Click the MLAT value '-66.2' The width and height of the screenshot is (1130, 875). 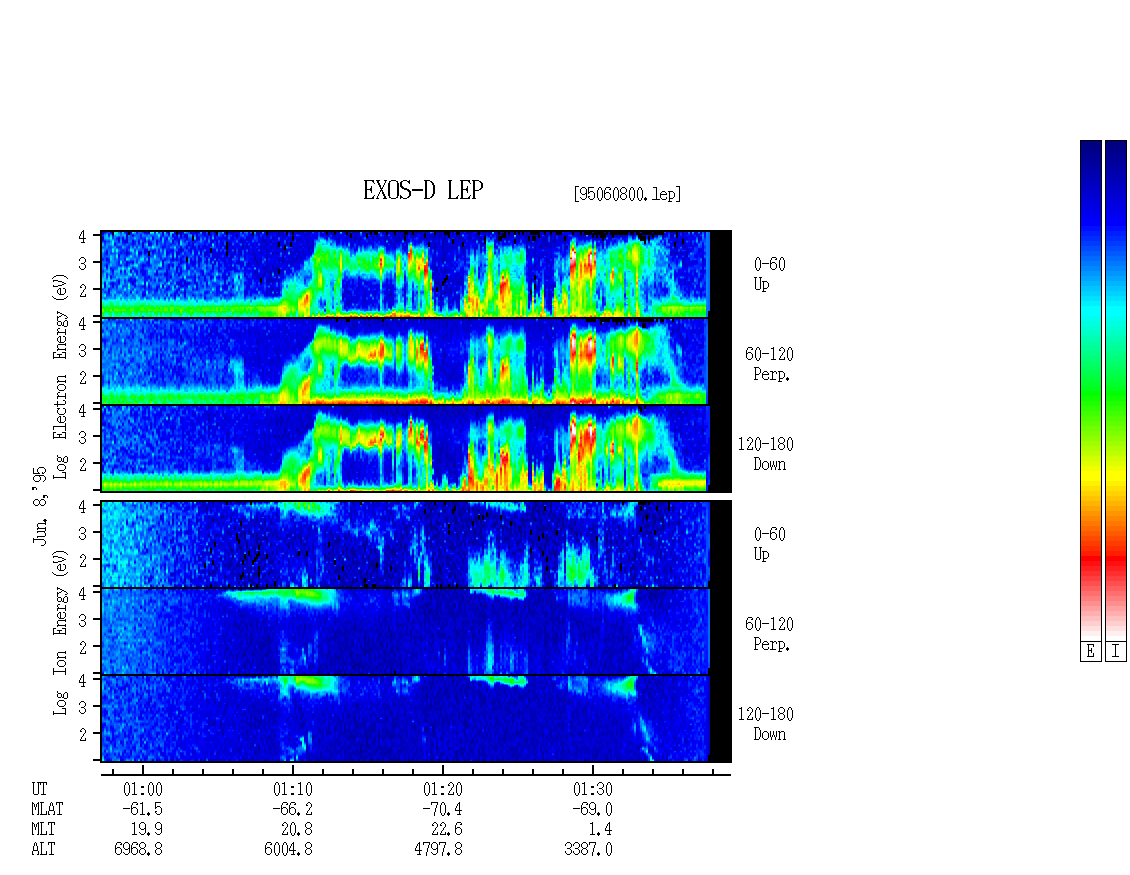292,809
